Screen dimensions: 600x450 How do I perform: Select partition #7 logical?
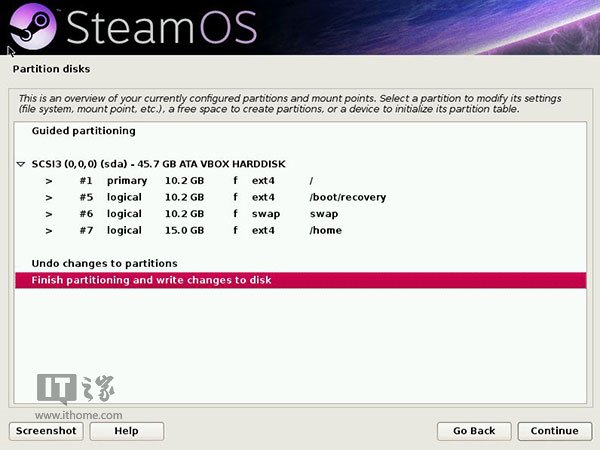pyautogui.click(x=301, y=230)
